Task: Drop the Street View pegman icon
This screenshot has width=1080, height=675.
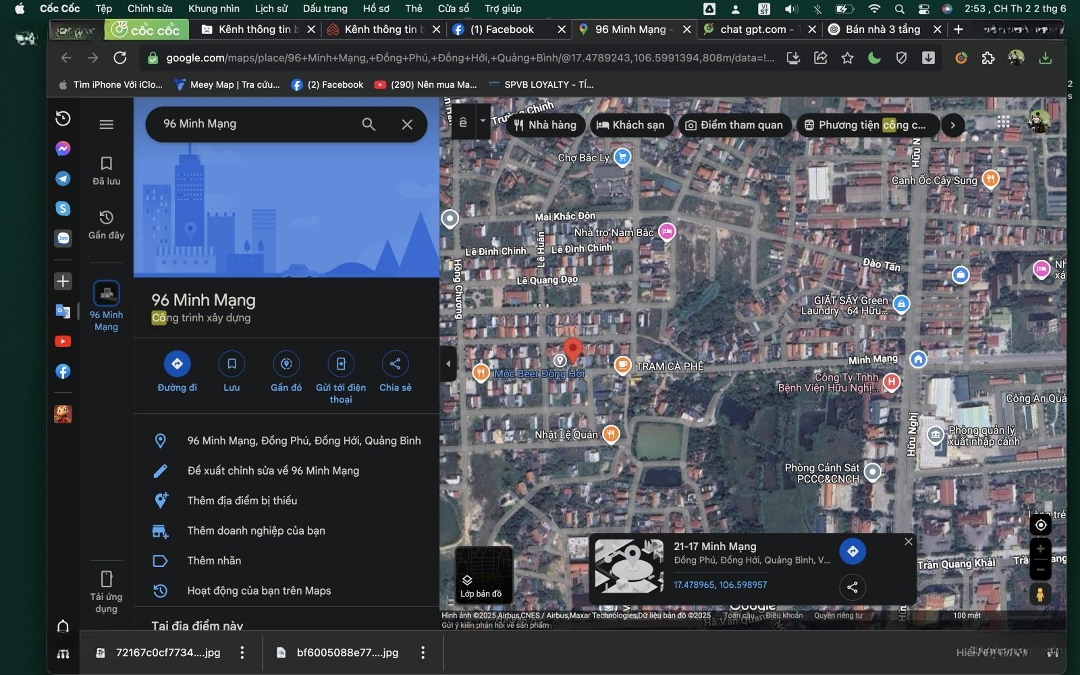Action: (x=1040, y=594)
